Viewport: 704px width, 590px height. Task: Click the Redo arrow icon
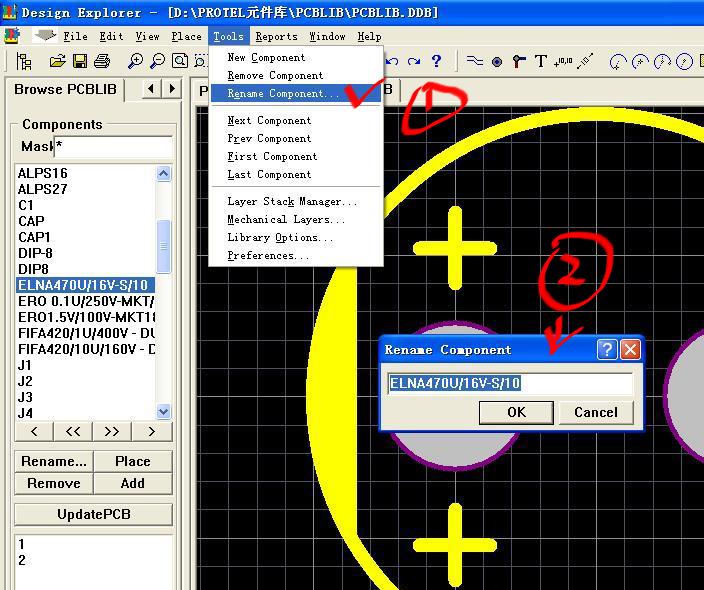pyautogui.click(x=414, y=61)
